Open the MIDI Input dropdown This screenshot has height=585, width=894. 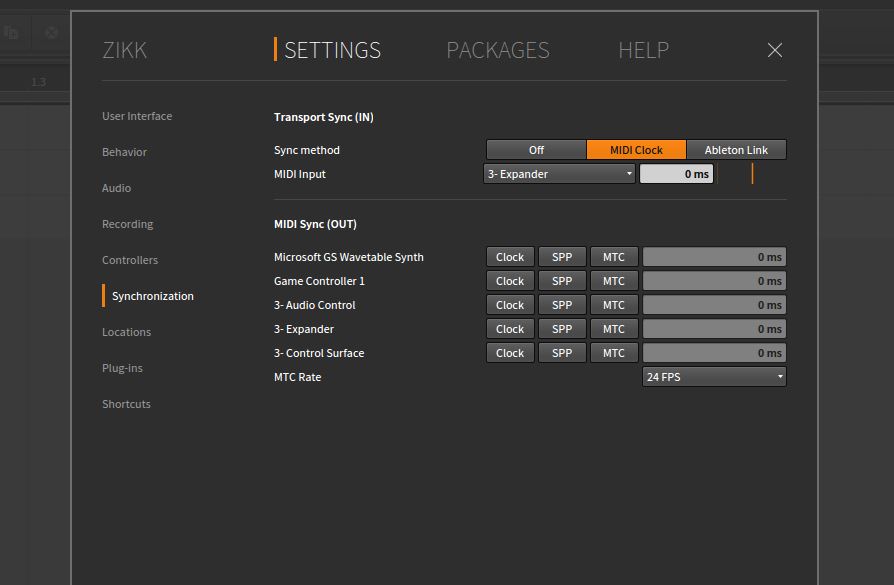coord(560,174)
